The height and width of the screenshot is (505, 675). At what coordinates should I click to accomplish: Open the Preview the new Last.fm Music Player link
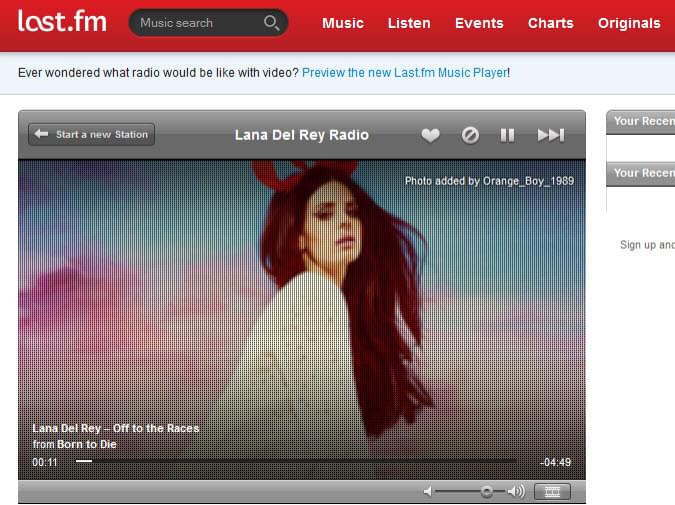[x=404, y=73]
